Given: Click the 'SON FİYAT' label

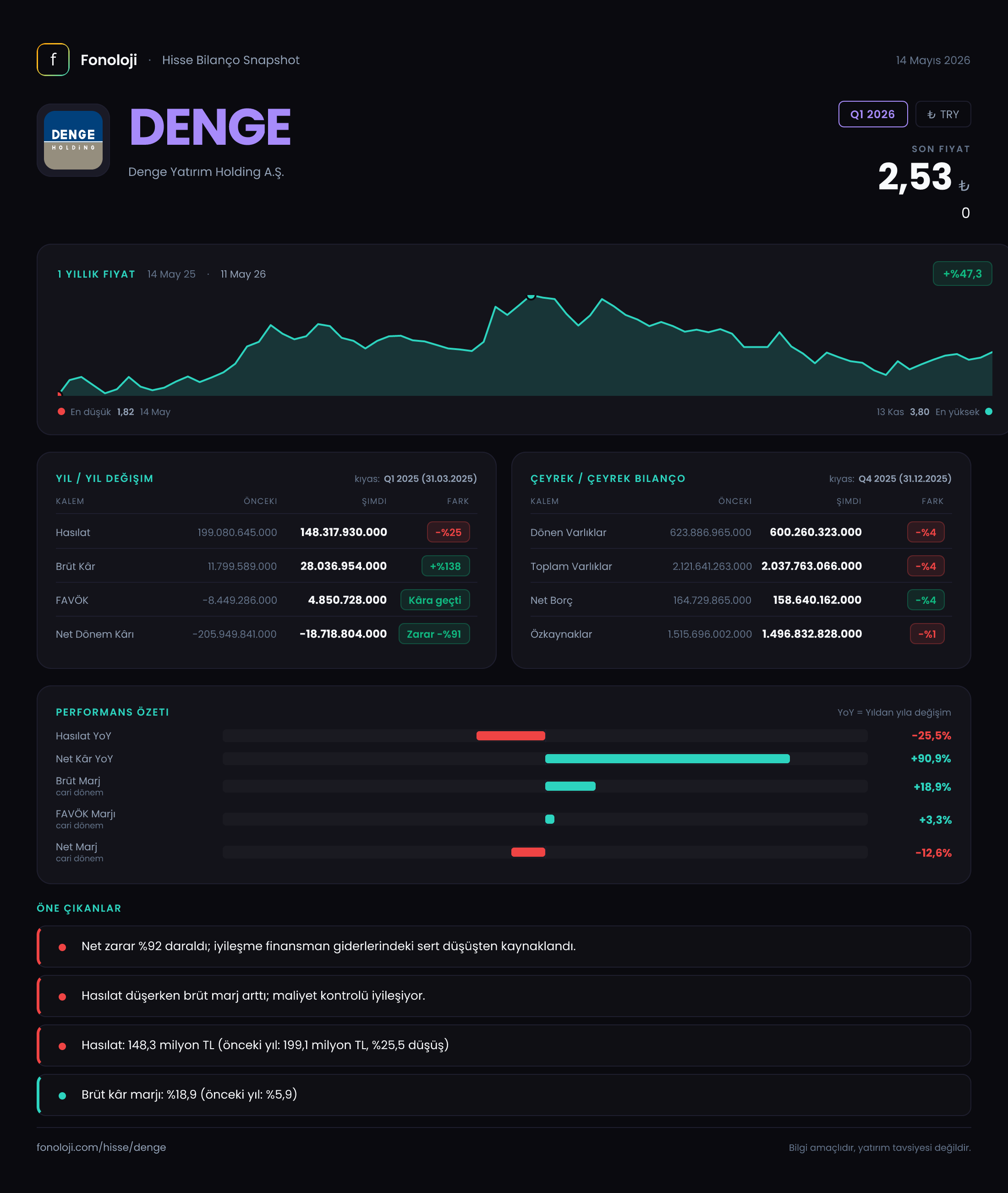Looking at the screenshot, I should tap(941, 148).
